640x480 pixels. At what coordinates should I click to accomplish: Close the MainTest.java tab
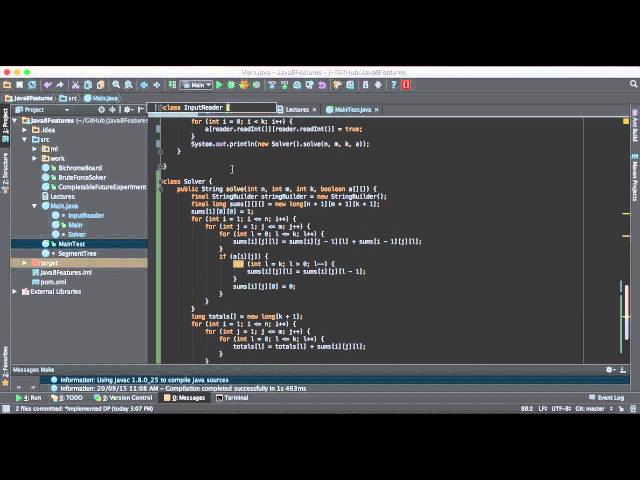click(x=376, y=109)
